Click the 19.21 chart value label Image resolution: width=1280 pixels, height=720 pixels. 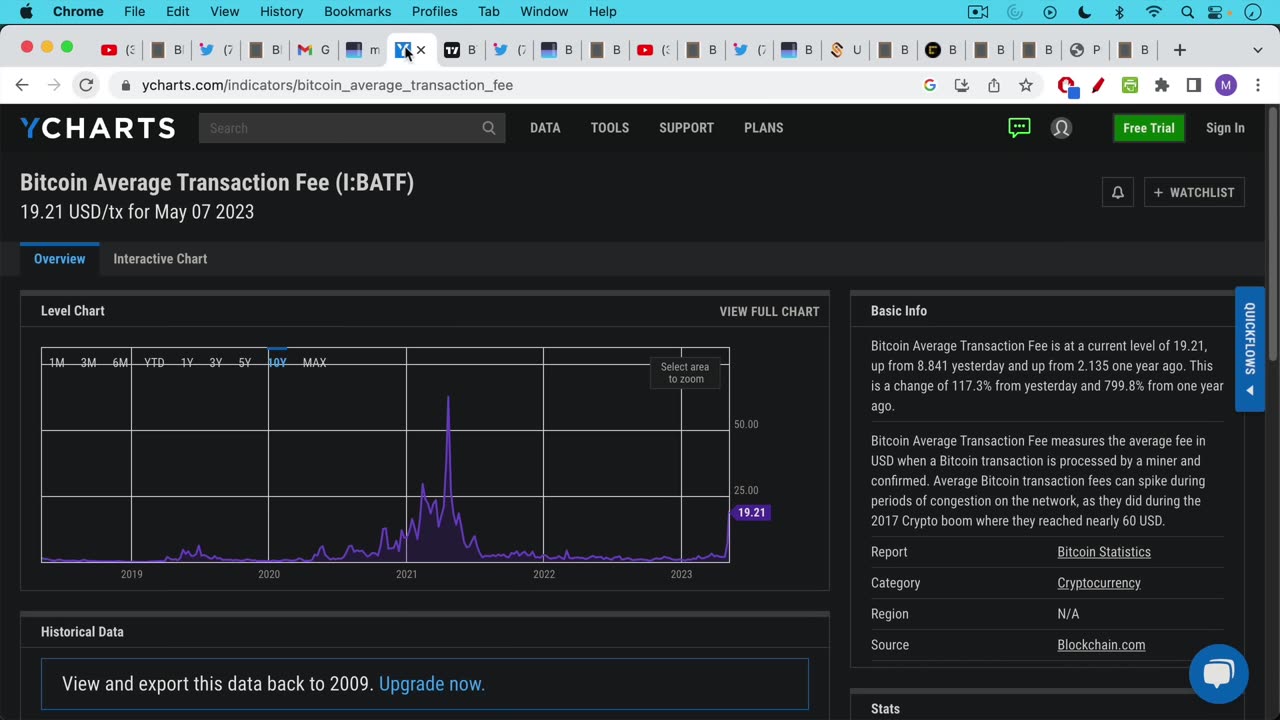coord(750,513)
